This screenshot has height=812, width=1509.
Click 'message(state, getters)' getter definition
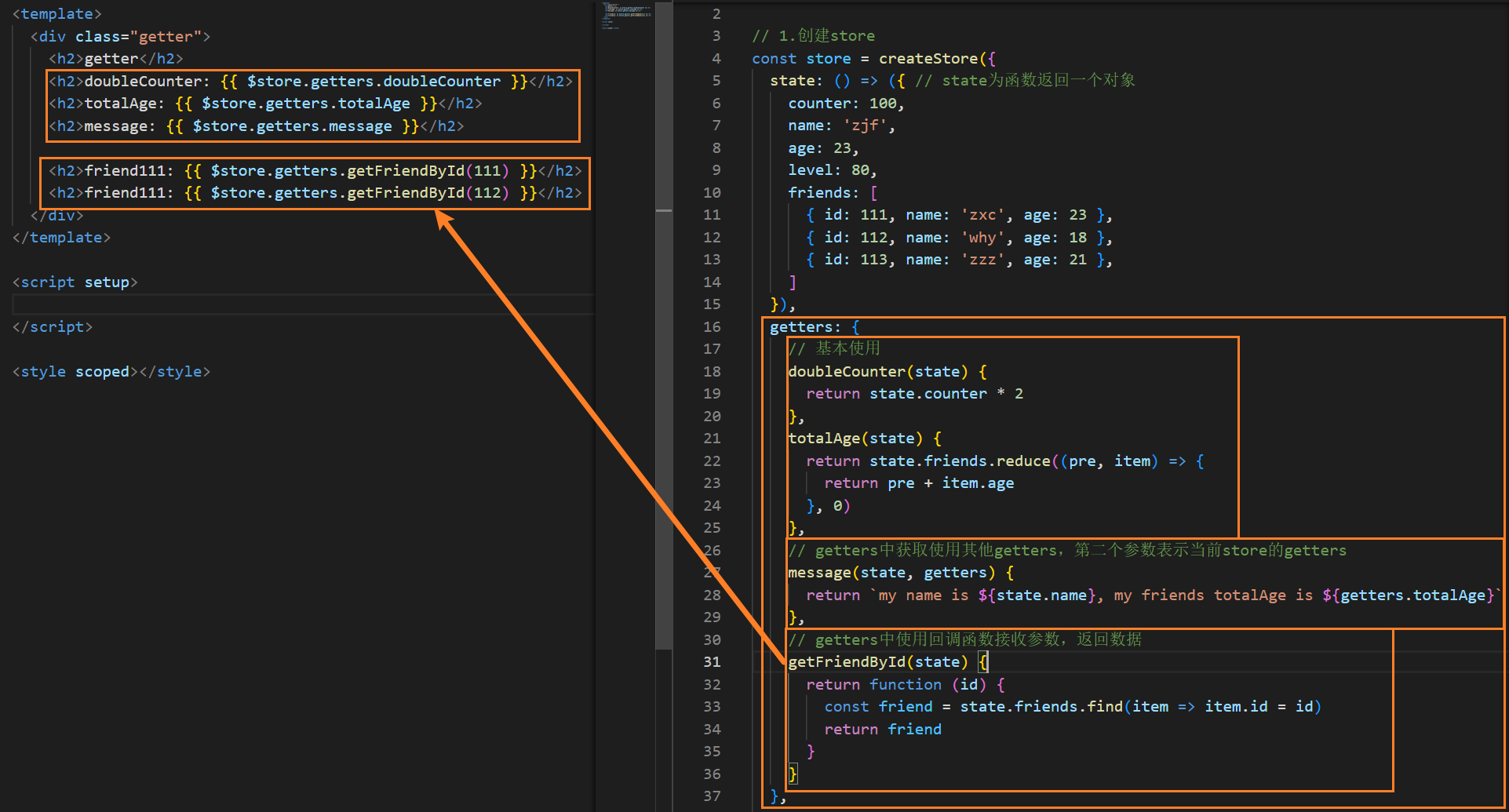[891, 573]
